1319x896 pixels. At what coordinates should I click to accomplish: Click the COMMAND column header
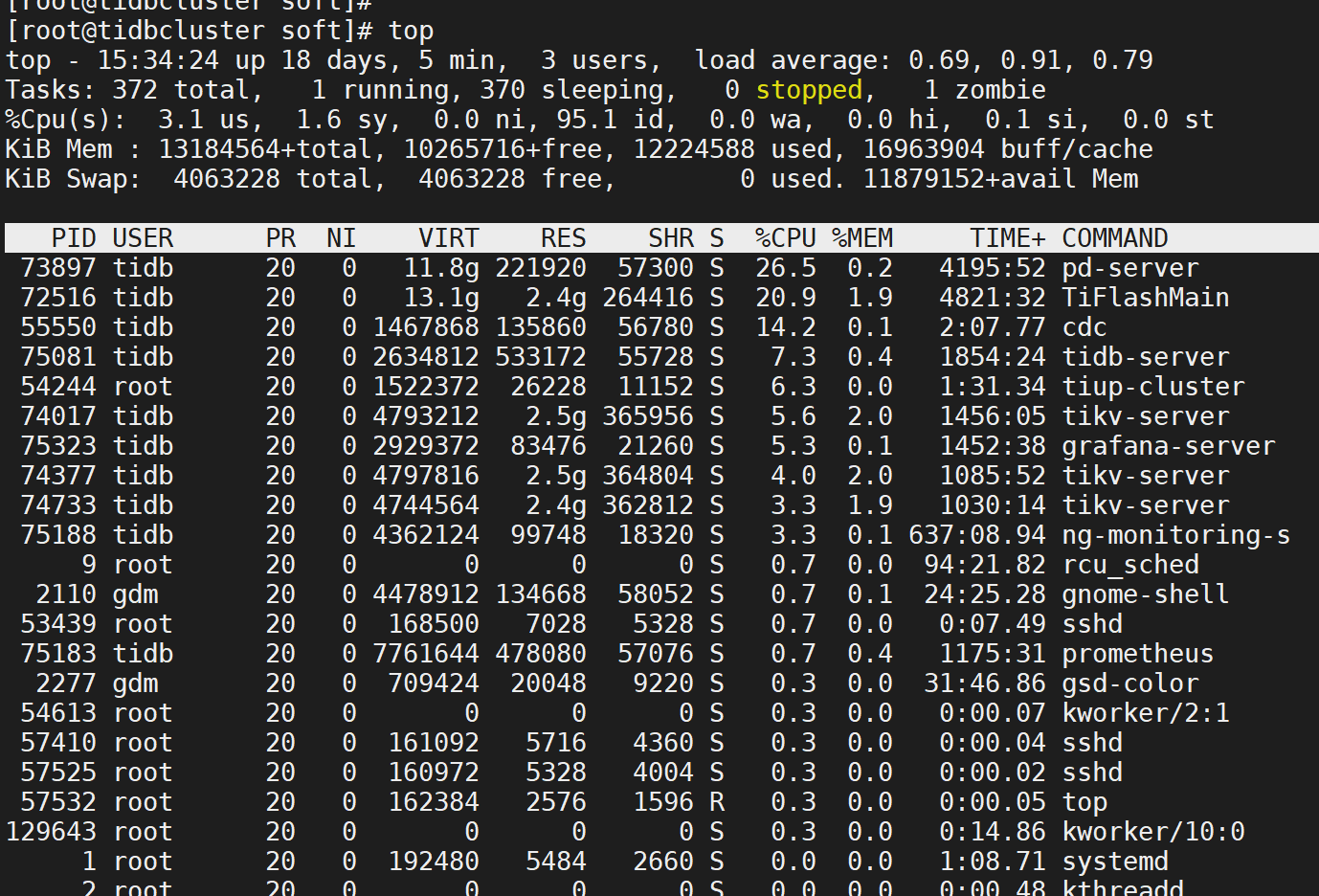click(x=1115, y=238)
